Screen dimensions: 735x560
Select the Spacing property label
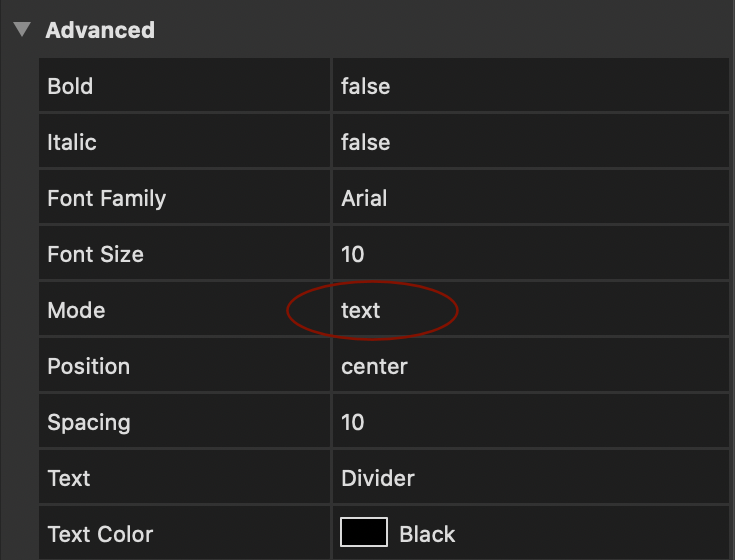coord(89,422)
